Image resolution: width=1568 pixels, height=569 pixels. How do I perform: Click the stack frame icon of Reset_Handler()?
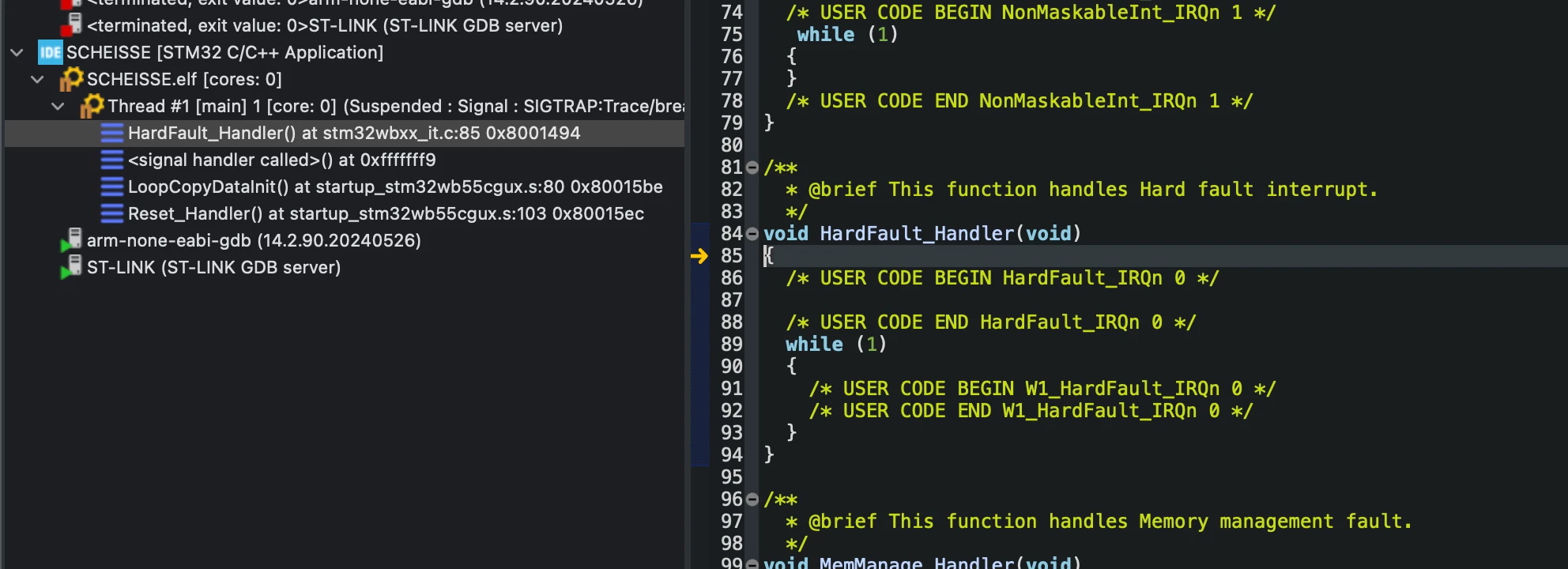click(x=112, y=214)
